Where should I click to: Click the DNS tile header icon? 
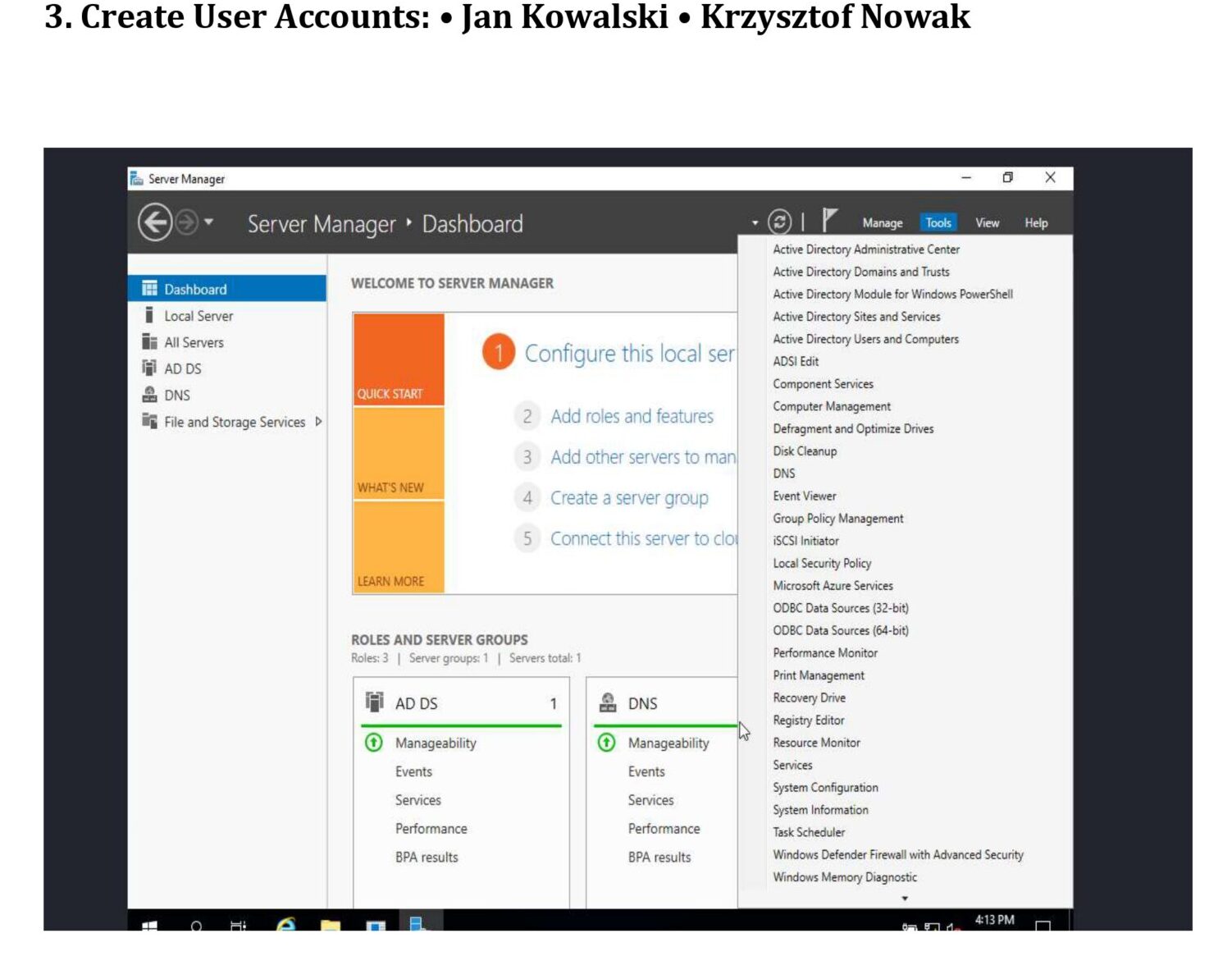tap(608, 702)
